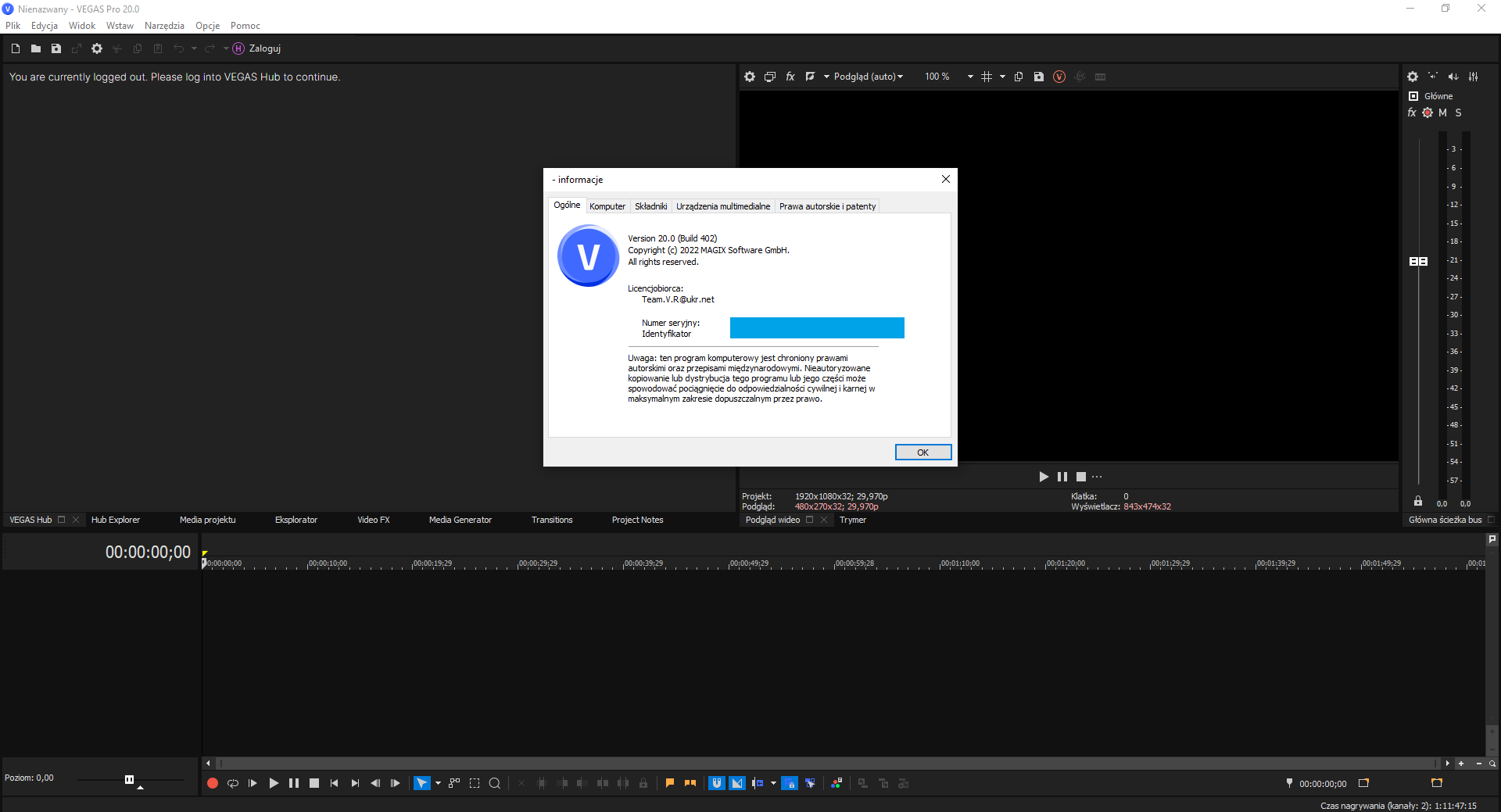Adjust the master volume fader handle
The width and height of the screenshot is (1501, 812).
[1418, 261]
